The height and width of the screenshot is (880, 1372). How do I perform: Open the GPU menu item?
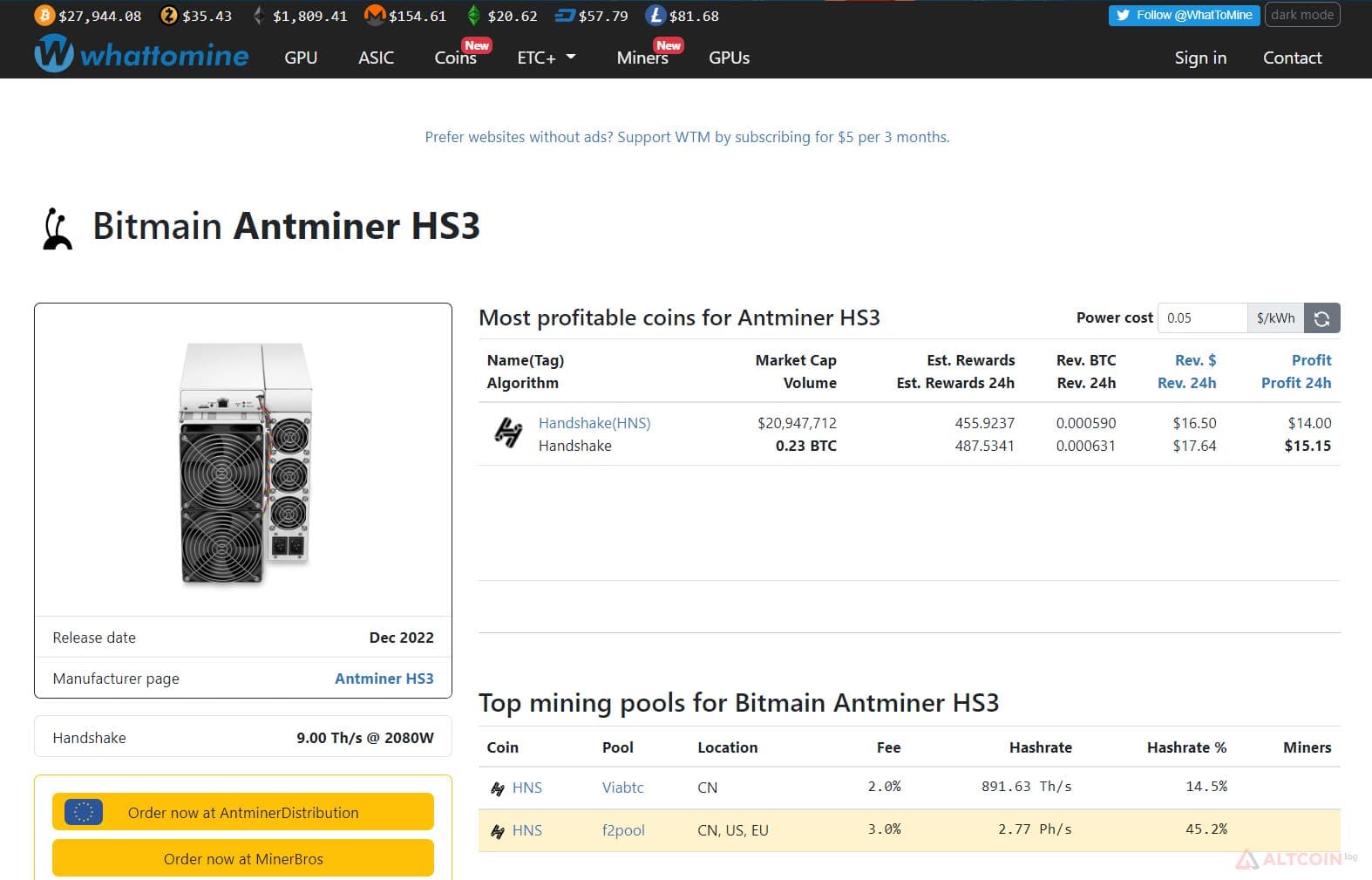tap(301, 58)
